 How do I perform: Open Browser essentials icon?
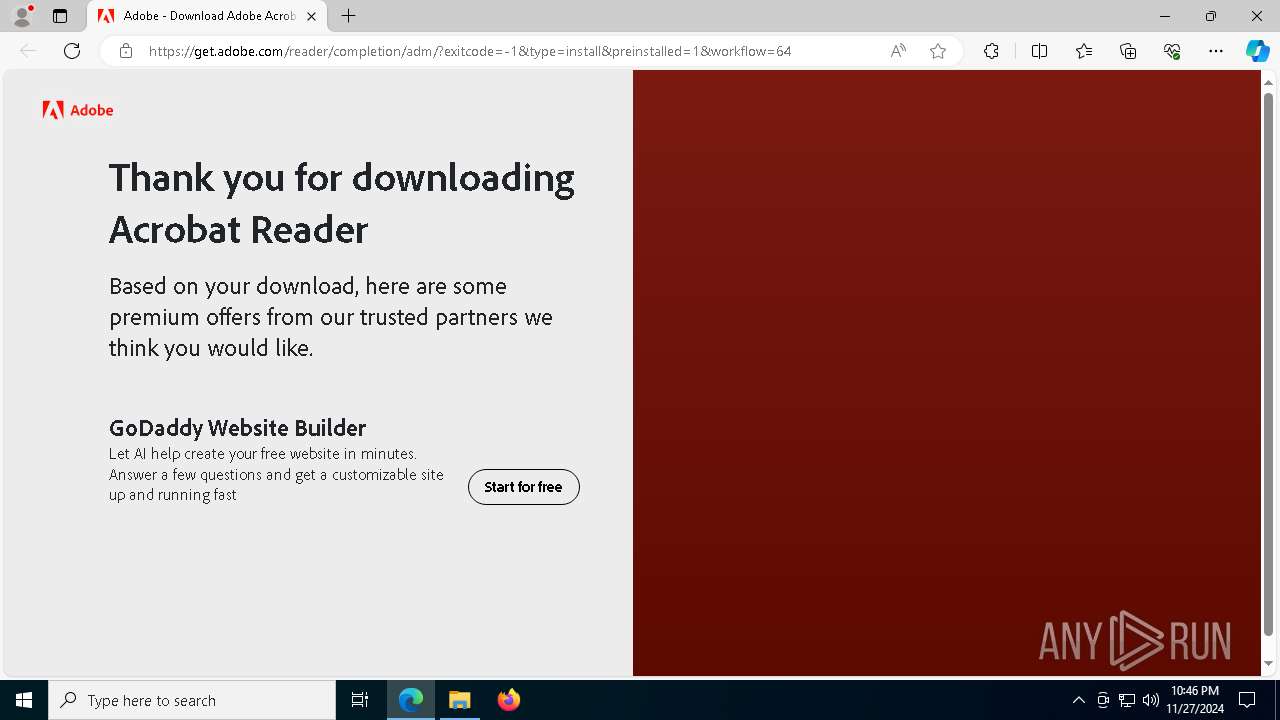tap(1172, 51)
